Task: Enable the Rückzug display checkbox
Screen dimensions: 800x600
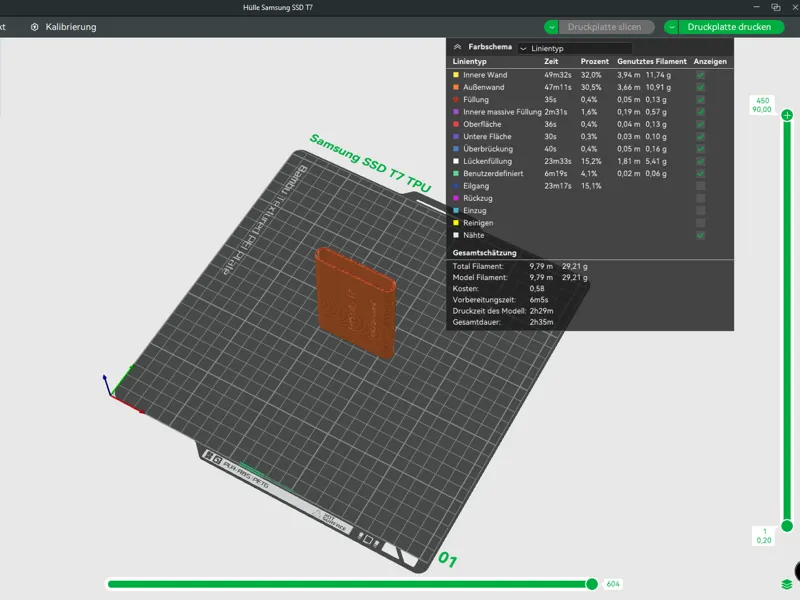Action: (701, 198)
